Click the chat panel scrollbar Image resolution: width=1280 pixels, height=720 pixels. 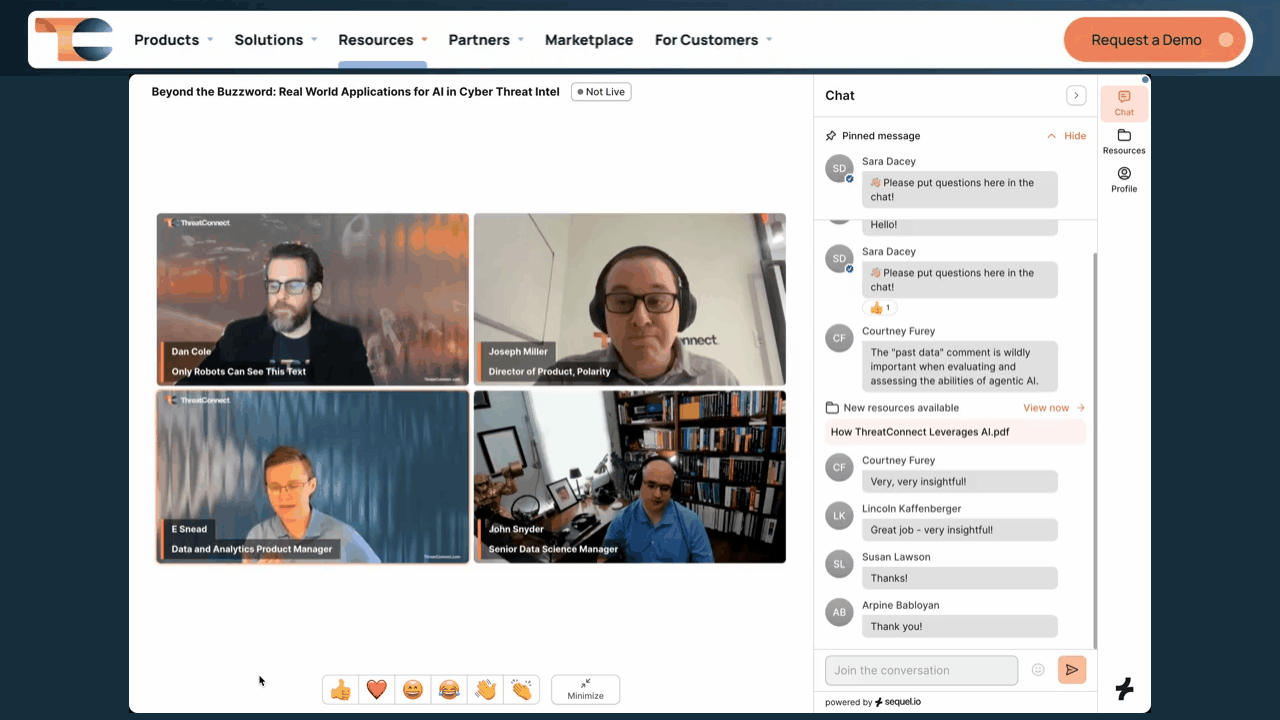pyautogui.click(x=1094, y=450)
